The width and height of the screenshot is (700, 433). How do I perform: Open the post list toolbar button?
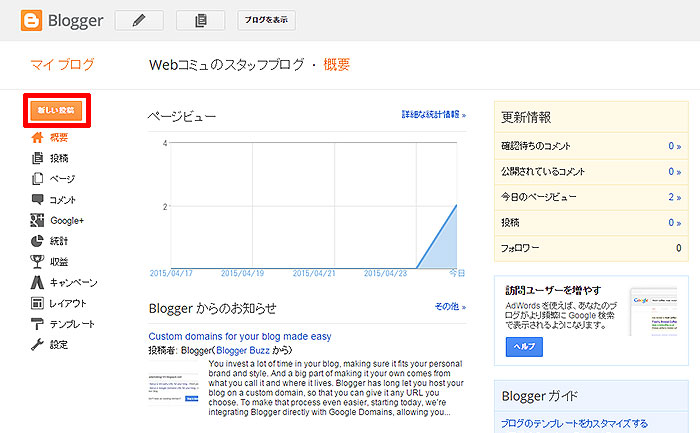tap(200, 21)
